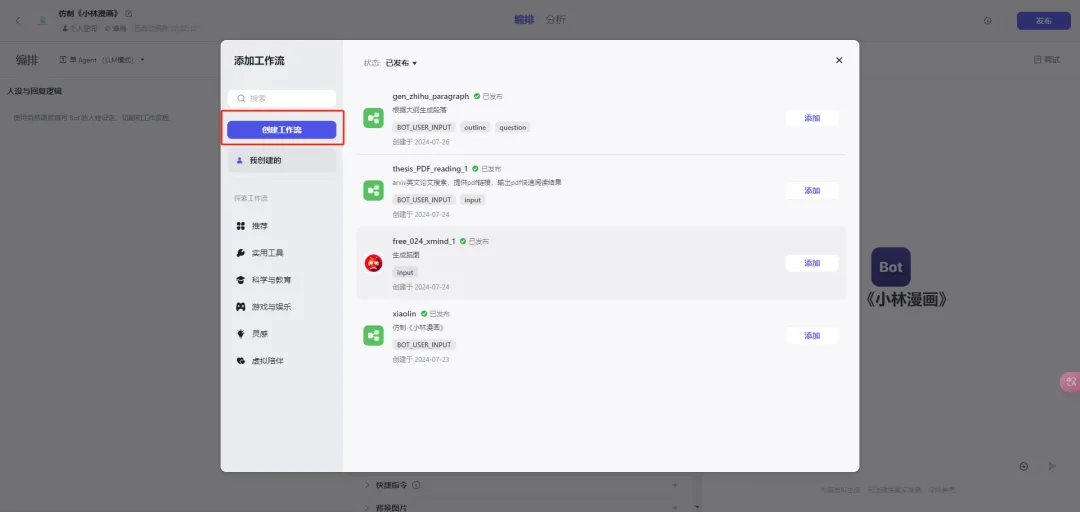The height and width of the screenshot is (512, 1080).
Task: Click the 搜索 workflow search field
Action: 282,99
